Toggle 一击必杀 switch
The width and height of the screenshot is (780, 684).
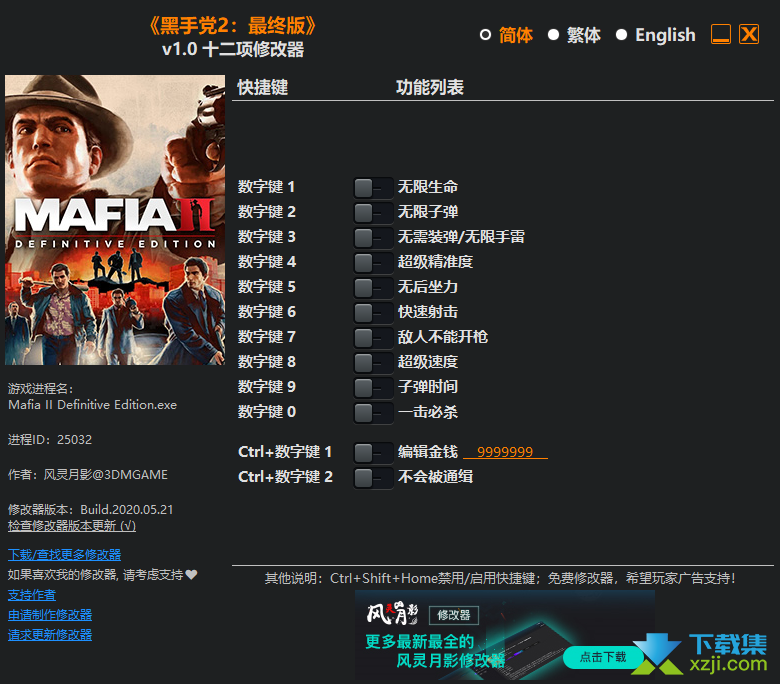click(x=373, y=413)
